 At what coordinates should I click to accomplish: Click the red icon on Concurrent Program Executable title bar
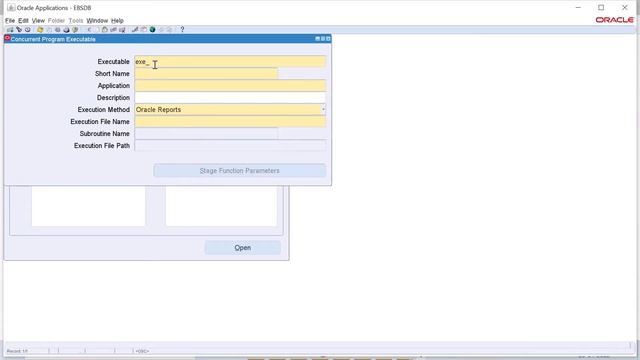coord(7,38)
